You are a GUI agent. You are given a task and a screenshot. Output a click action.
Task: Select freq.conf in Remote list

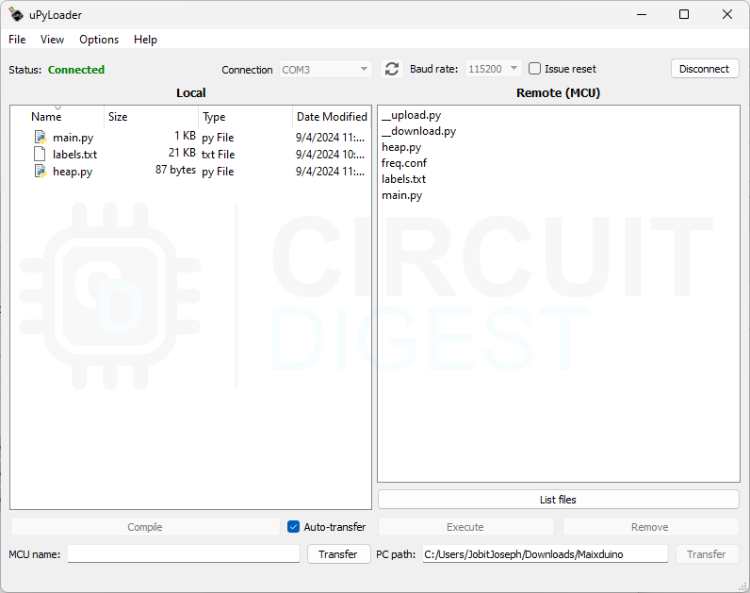pyautogui.click(x=404, y=163)
